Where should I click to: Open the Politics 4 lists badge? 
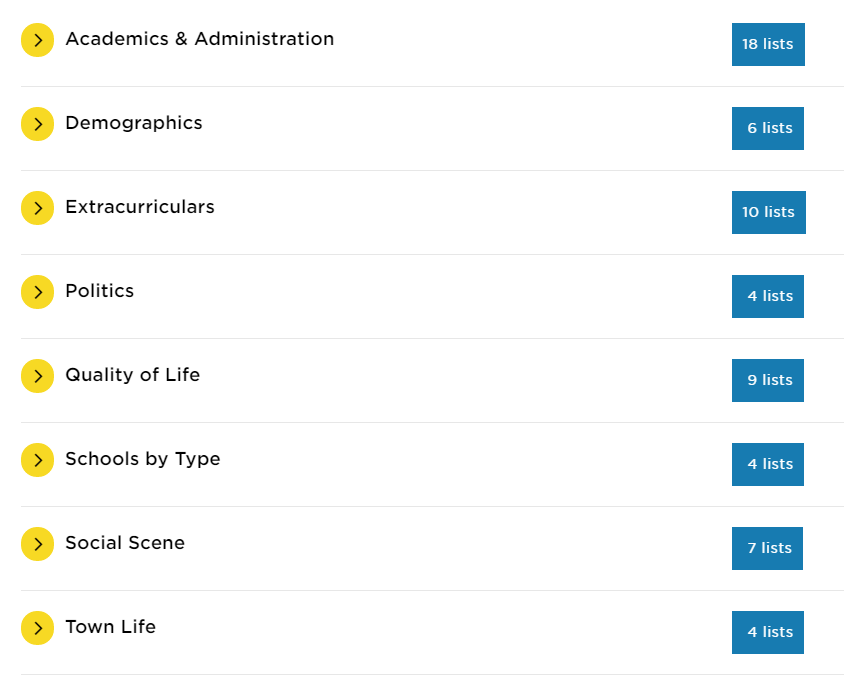[x=768, y=296]
